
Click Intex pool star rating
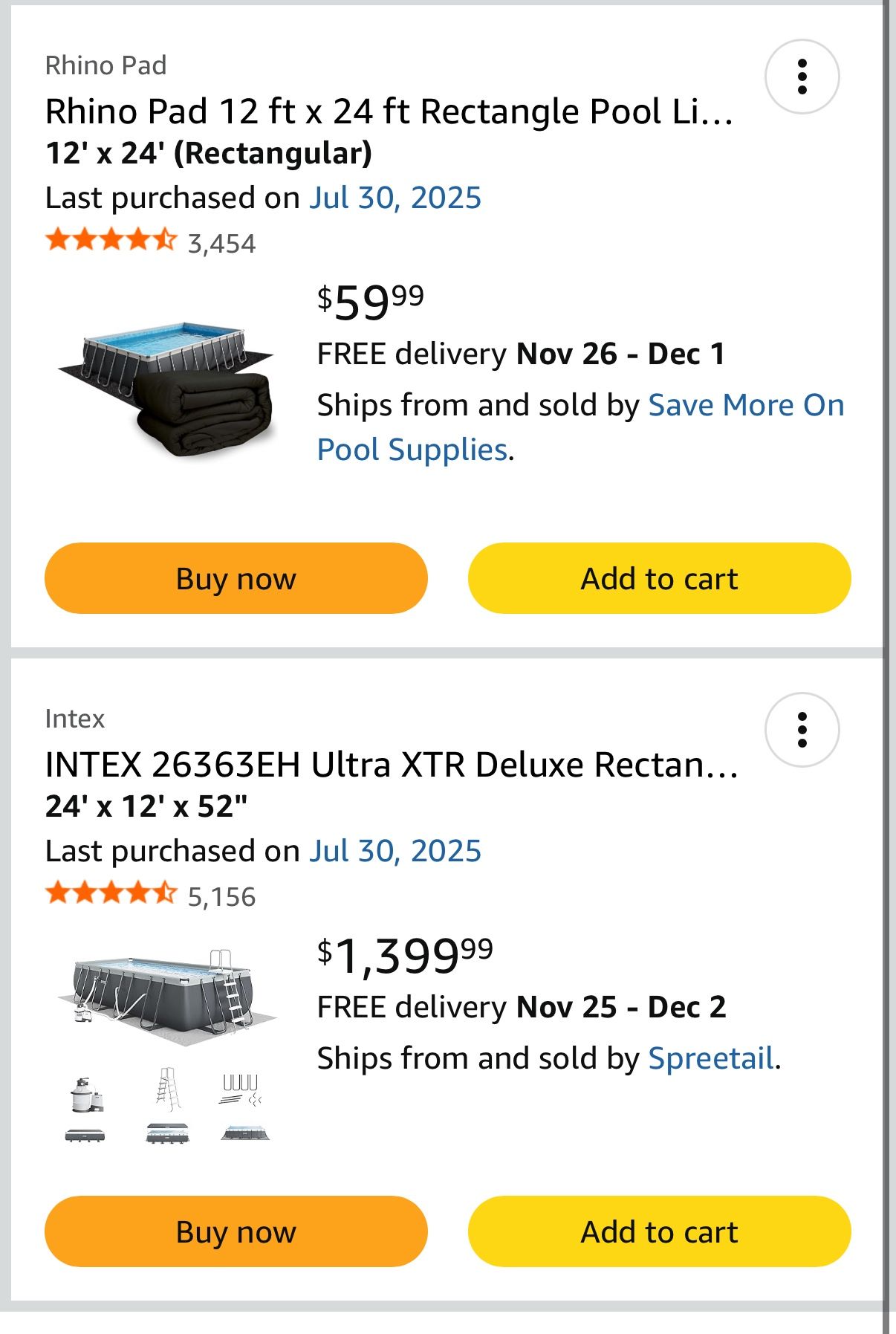click(x=111, y=894)
